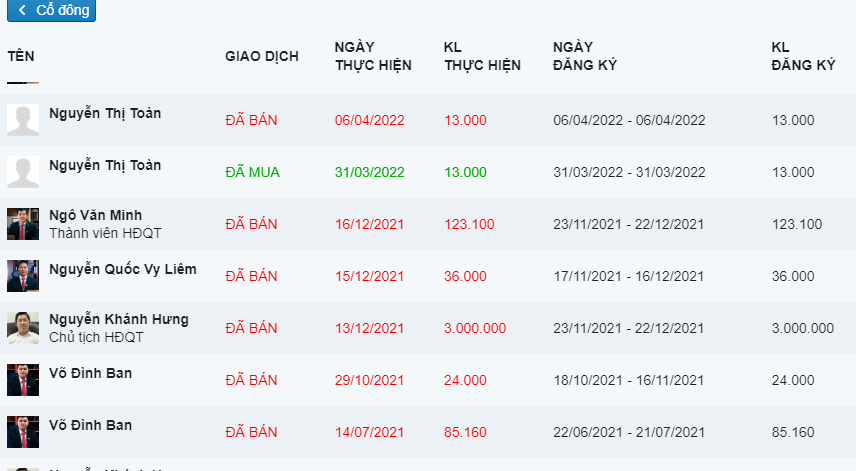The width and height of the screenshot is (856, 471).
Task: Click the back chevron arrow icon
Action: tap(22, 10)
